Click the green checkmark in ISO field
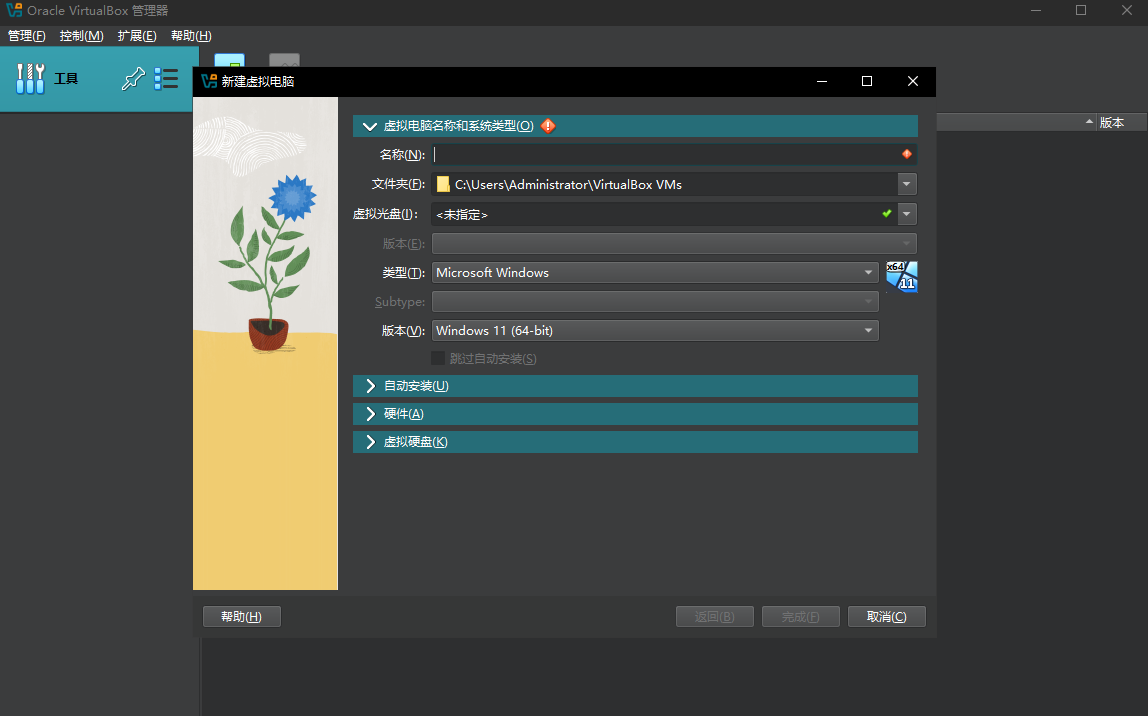 pyautogui.click(x=887, y=214)
